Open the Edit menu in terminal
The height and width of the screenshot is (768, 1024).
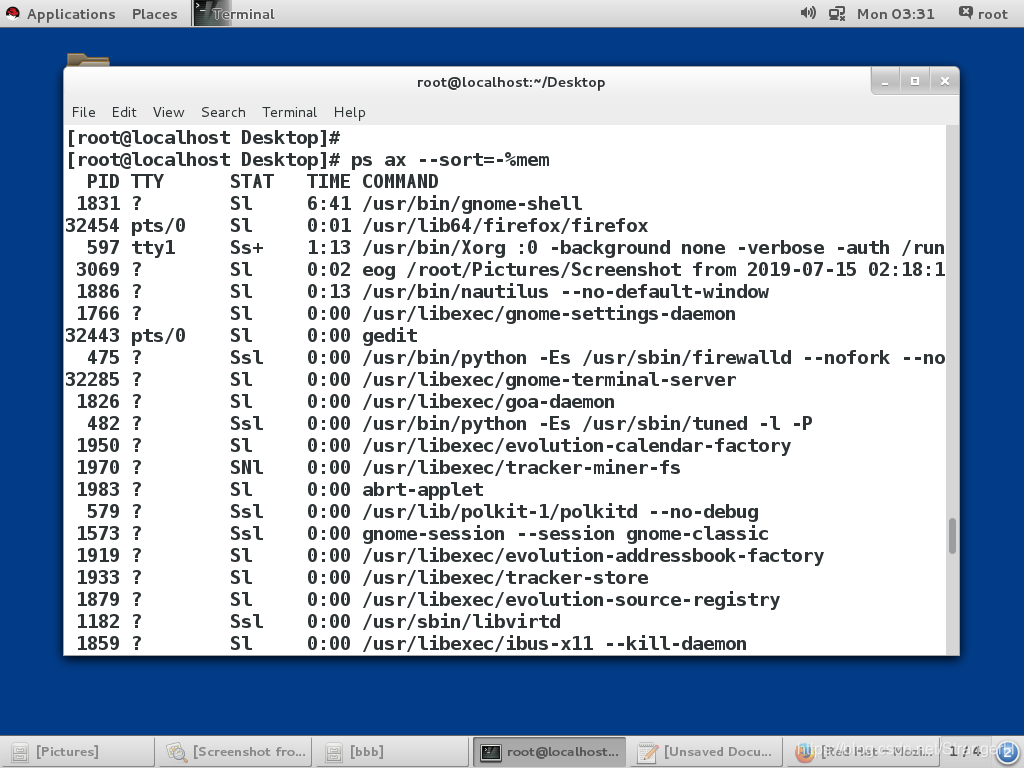[x=124, y=112]
